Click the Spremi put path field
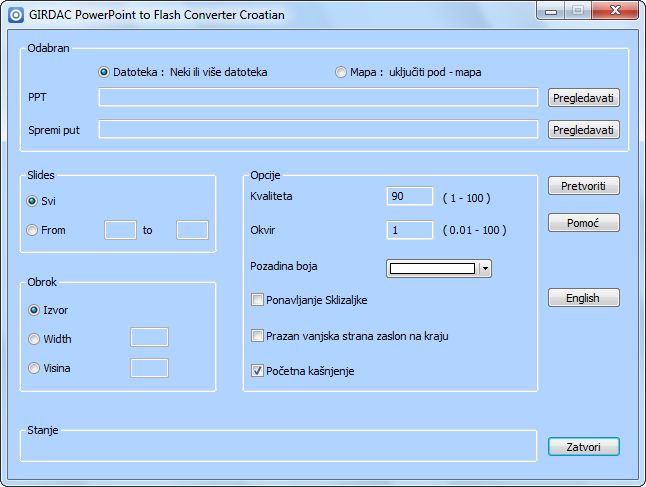Image resolution: width=646 pixels, height=487 pixels. pos(318,129)
